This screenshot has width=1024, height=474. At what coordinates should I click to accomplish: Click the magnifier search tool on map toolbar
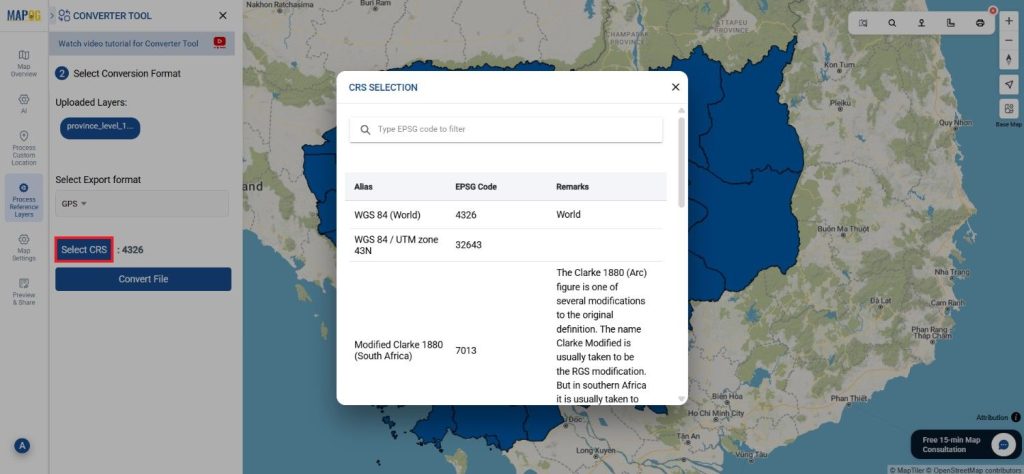pos(892,23)
